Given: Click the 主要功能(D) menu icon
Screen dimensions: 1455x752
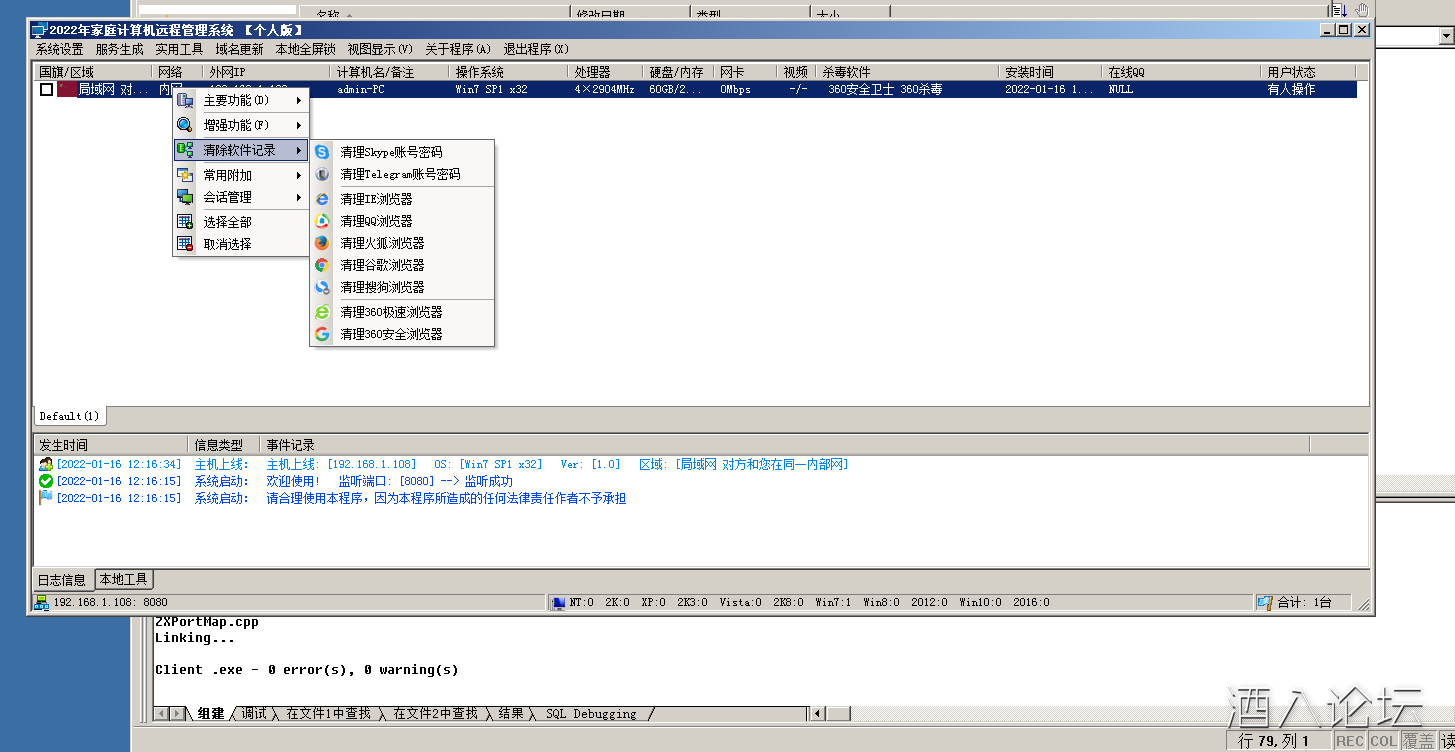Looking at the screenshot, I should (185, 100).
